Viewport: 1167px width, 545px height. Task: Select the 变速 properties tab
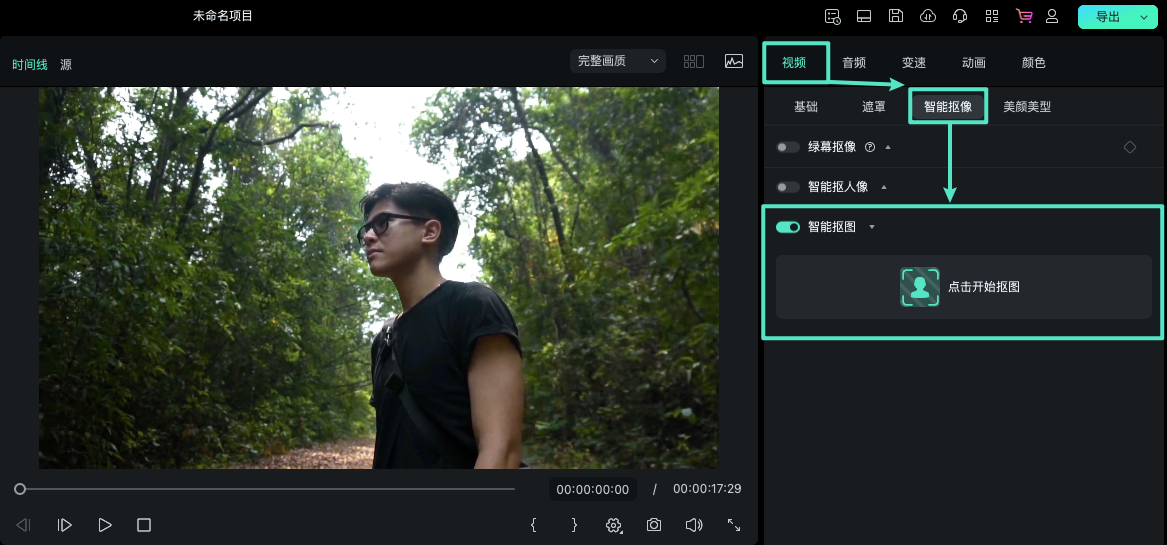click(x=914, y=63)
